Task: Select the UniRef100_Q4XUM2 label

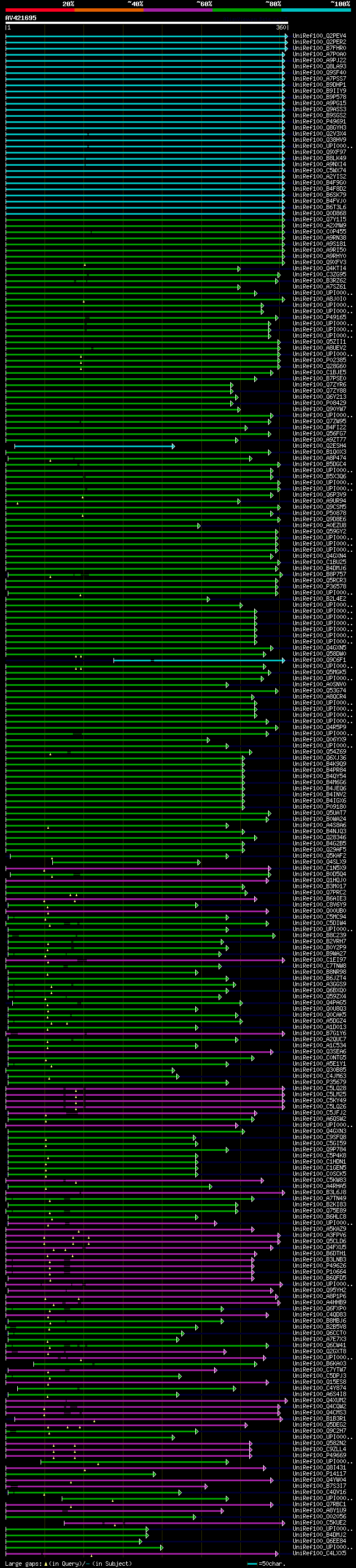Action: tap(319, 1400)
